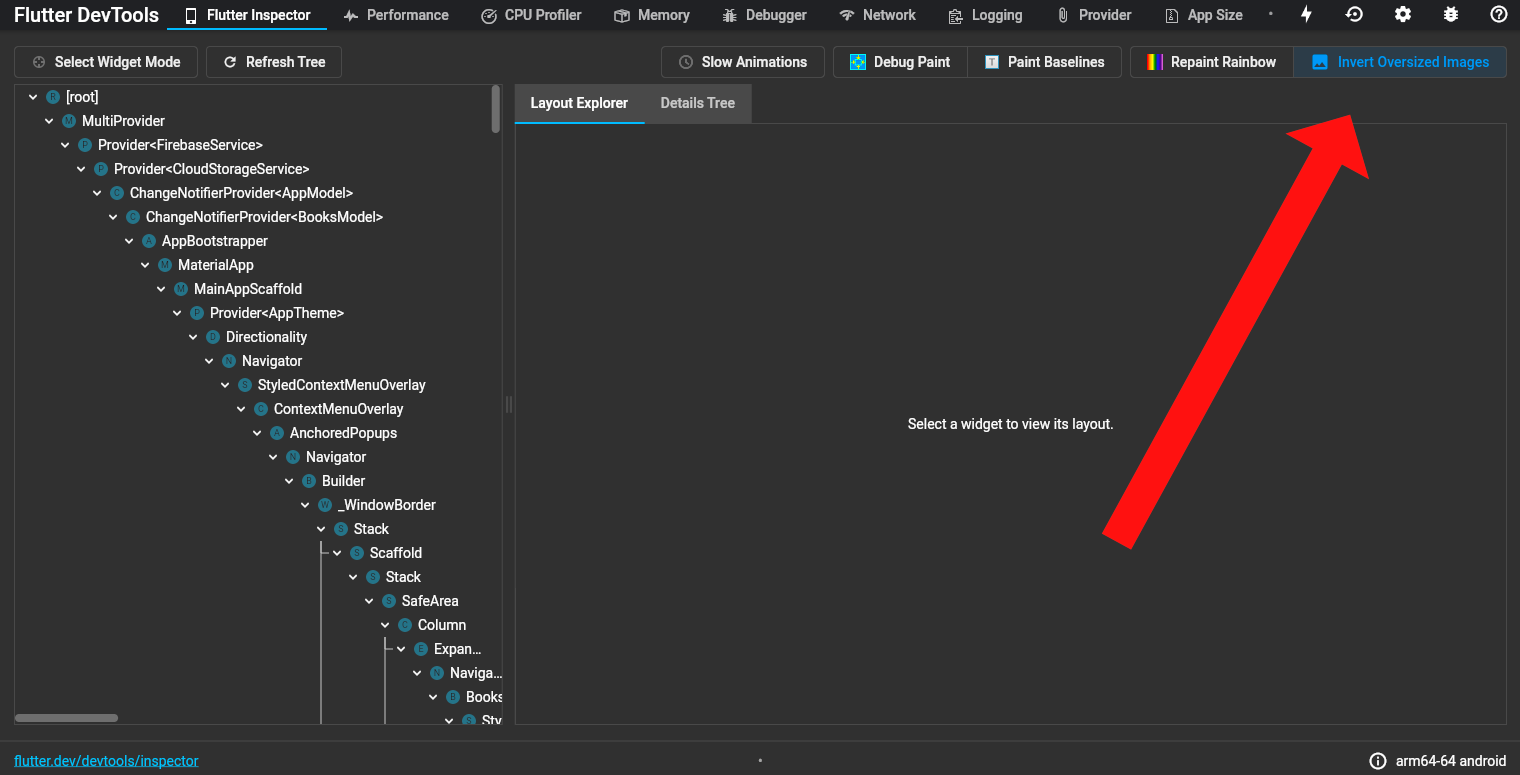Click the Builder widget icon
Screen dimensions: 1520x775
point(309,481)
